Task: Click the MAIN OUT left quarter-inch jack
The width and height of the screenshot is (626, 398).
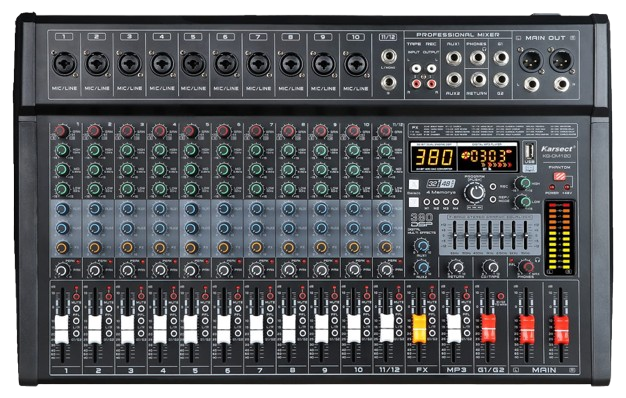Action: (x=531, y=84)
